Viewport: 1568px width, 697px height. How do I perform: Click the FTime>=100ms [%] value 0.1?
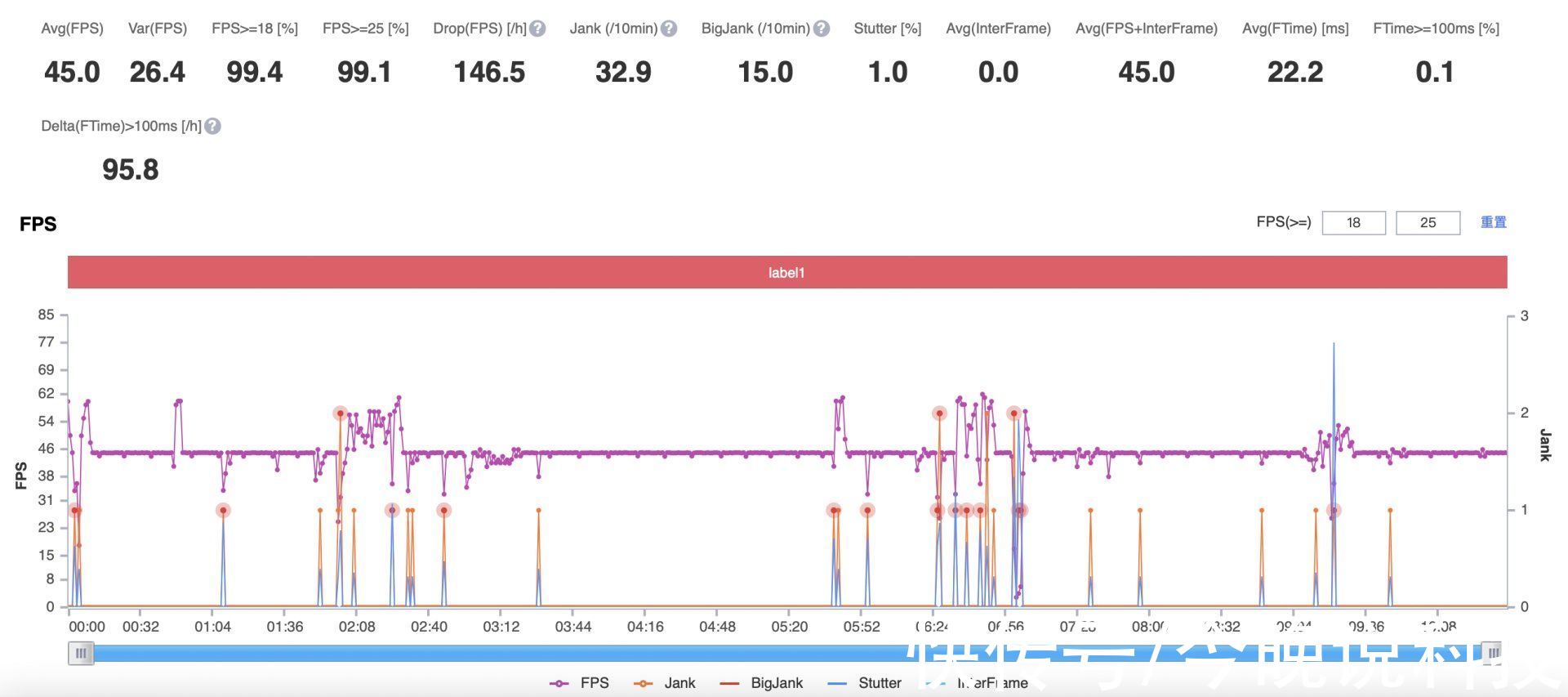(x=1435, y=72)
